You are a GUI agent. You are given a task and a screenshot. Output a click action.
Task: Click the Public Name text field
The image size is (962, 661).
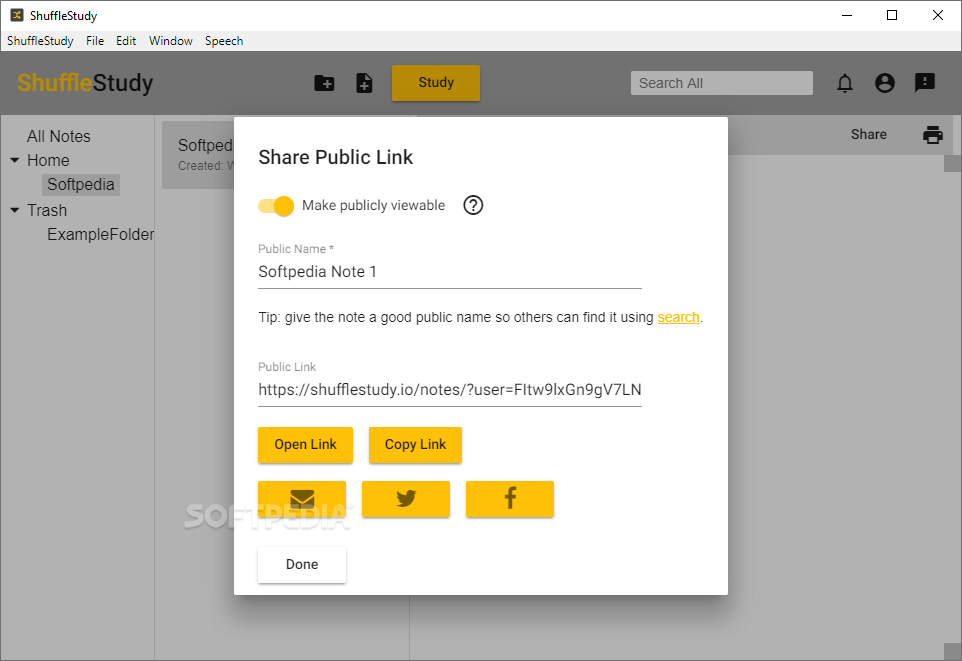click(x=450, y=272)
